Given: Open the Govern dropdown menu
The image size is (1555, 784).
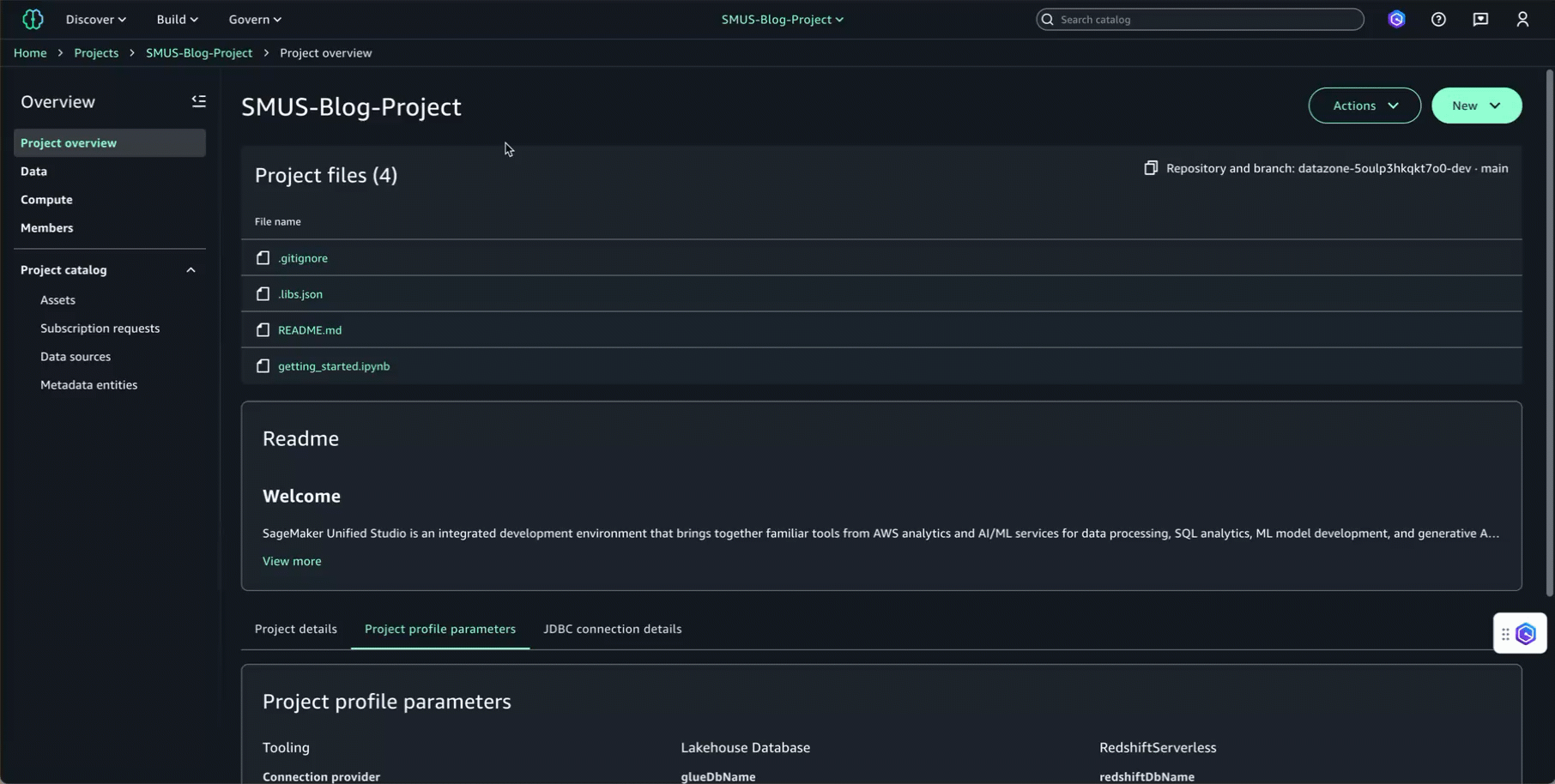Looking at the screenshot, I should click(x=255, y=19).
